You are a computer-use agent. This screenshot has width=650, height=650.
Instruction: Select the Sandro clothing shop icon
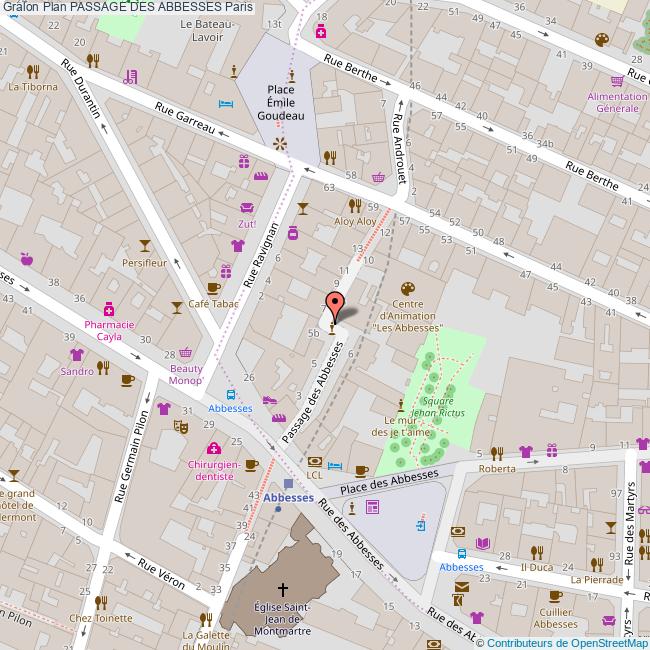(76, 354)
